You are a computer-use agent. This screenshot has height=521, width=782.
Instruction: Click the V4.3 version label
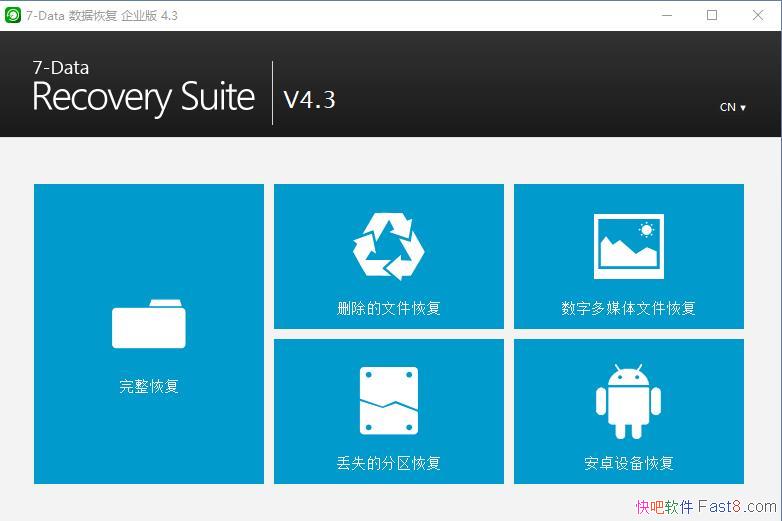pyautogui.click(x=309, y=99)
